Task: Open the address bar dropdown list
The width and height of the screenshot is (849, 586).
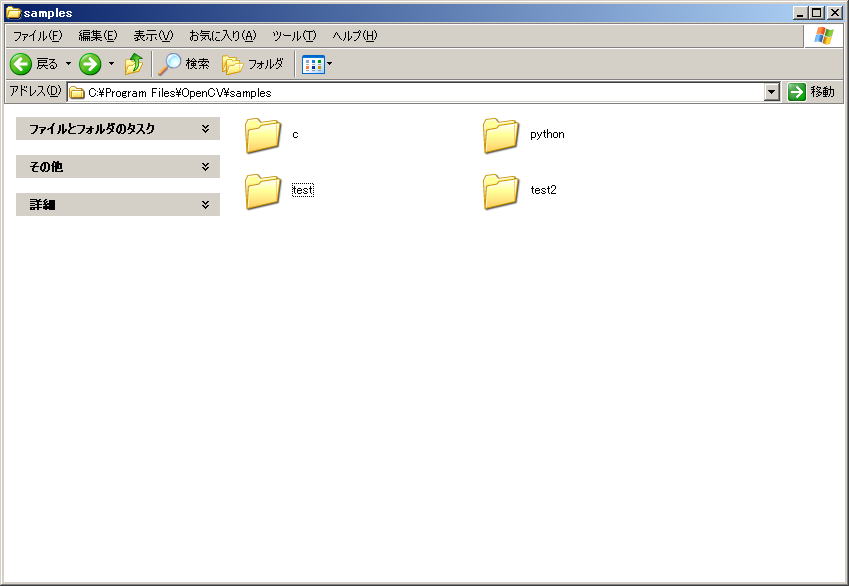Action: coord(772,93)
